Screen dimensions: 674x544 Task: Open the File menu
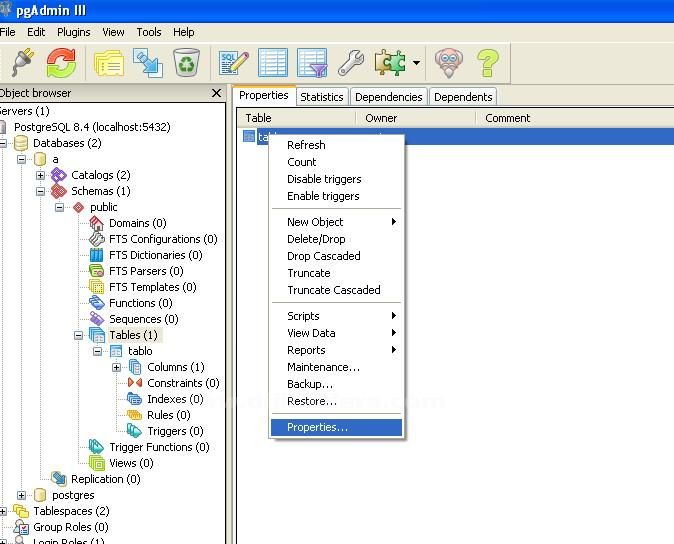[x=7, y=32]
